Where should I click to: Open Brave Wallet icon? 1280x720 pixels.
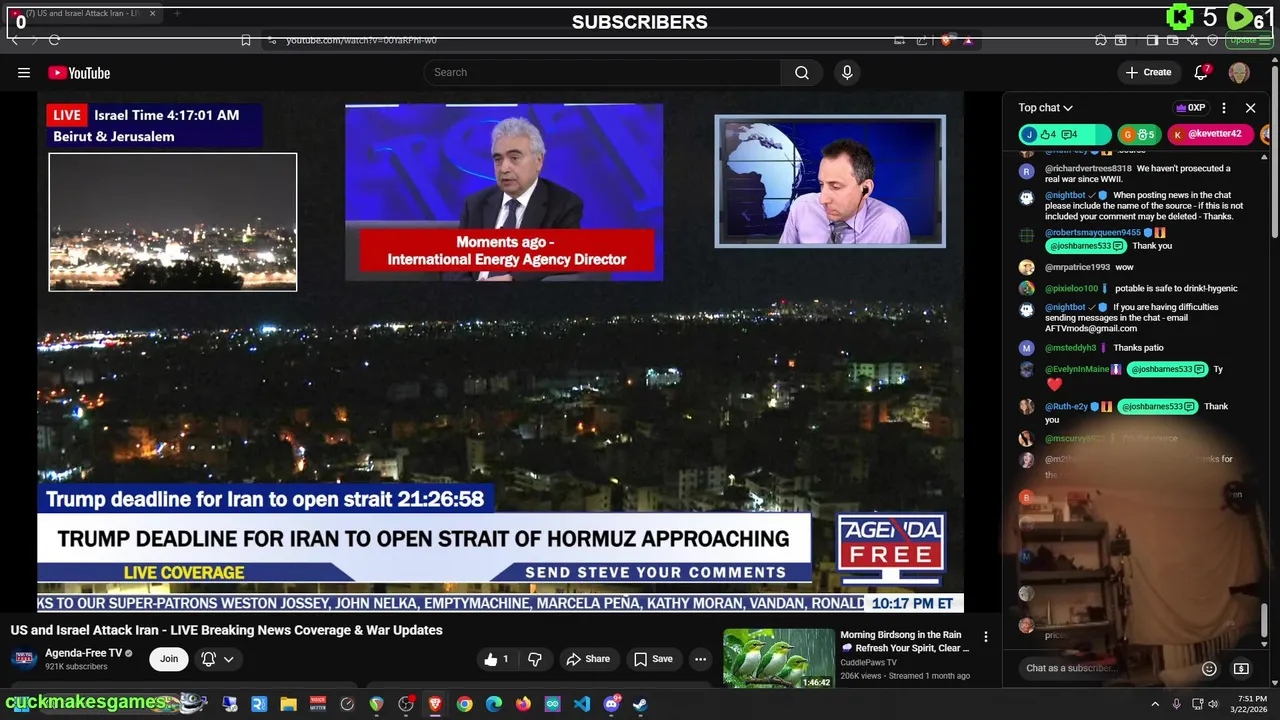click(x=1172, y=40)
